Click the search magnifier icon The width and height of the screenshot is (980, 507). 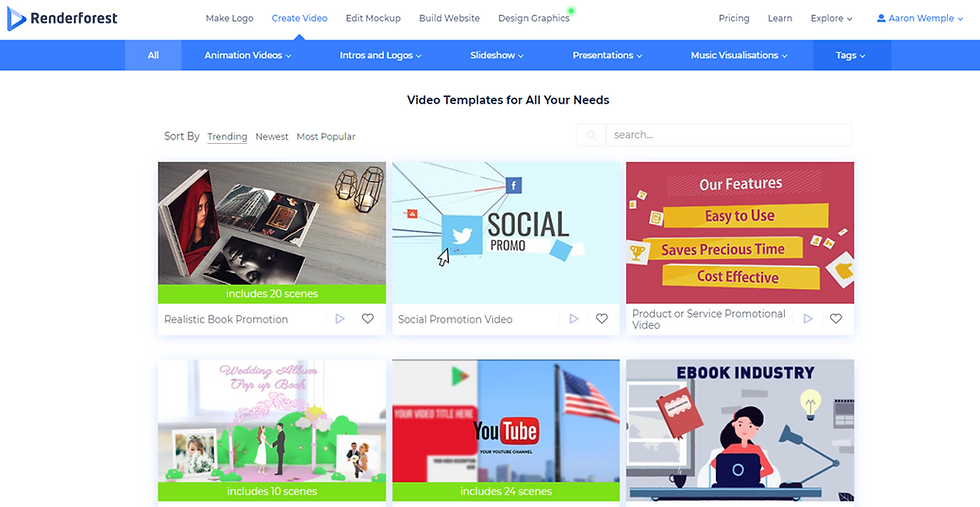point(591,135)
